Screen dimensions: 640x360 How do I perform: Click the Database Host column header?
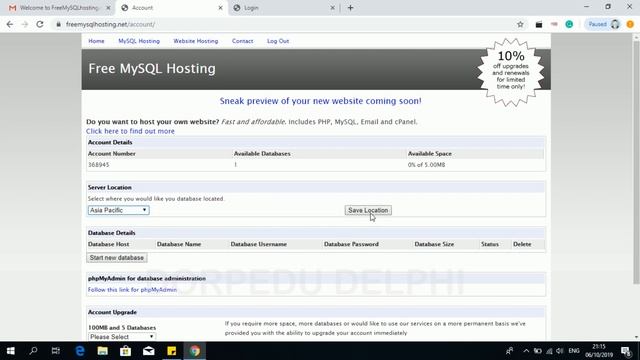[x=109, y=244]
